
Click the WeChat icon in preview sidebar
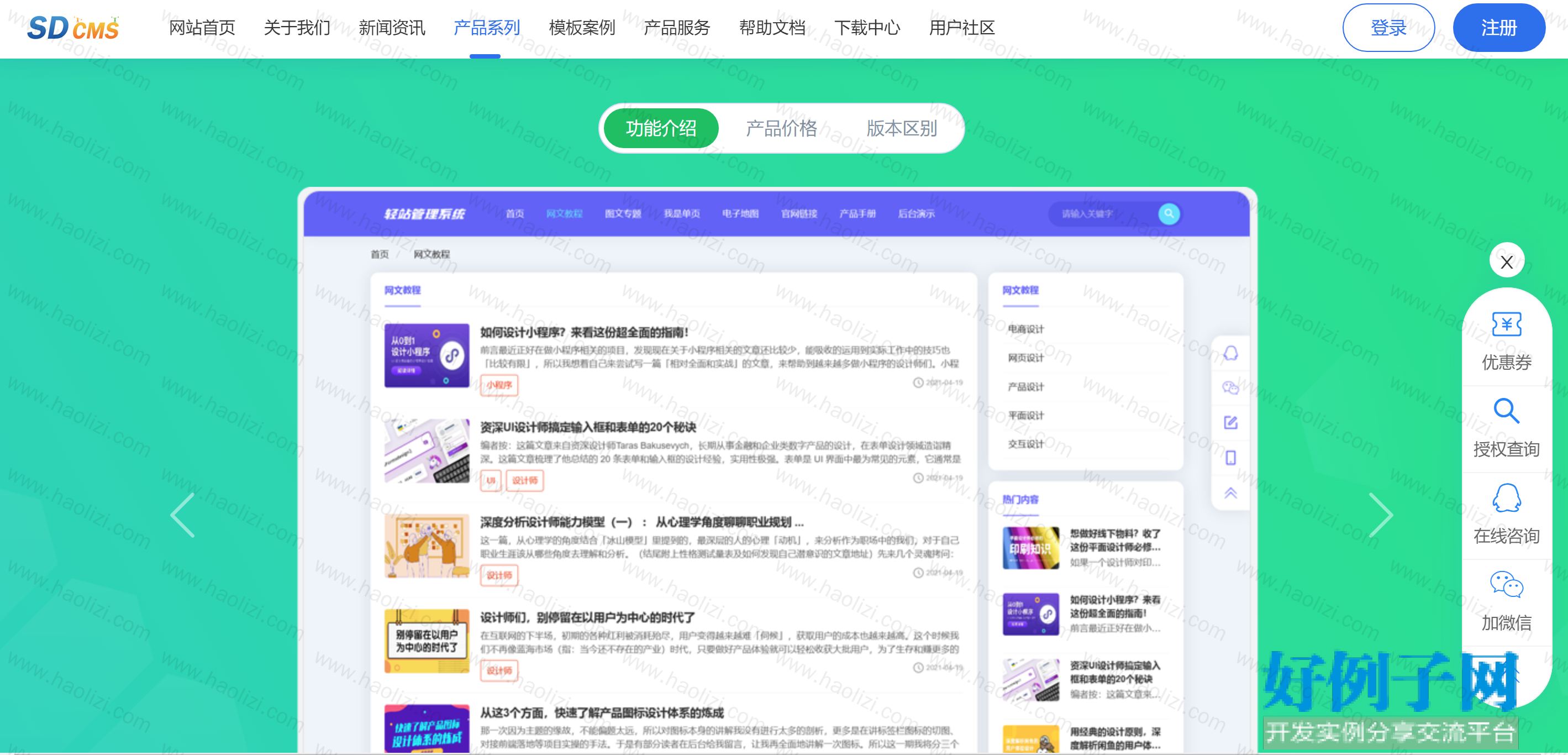[x=1230, y=388]
